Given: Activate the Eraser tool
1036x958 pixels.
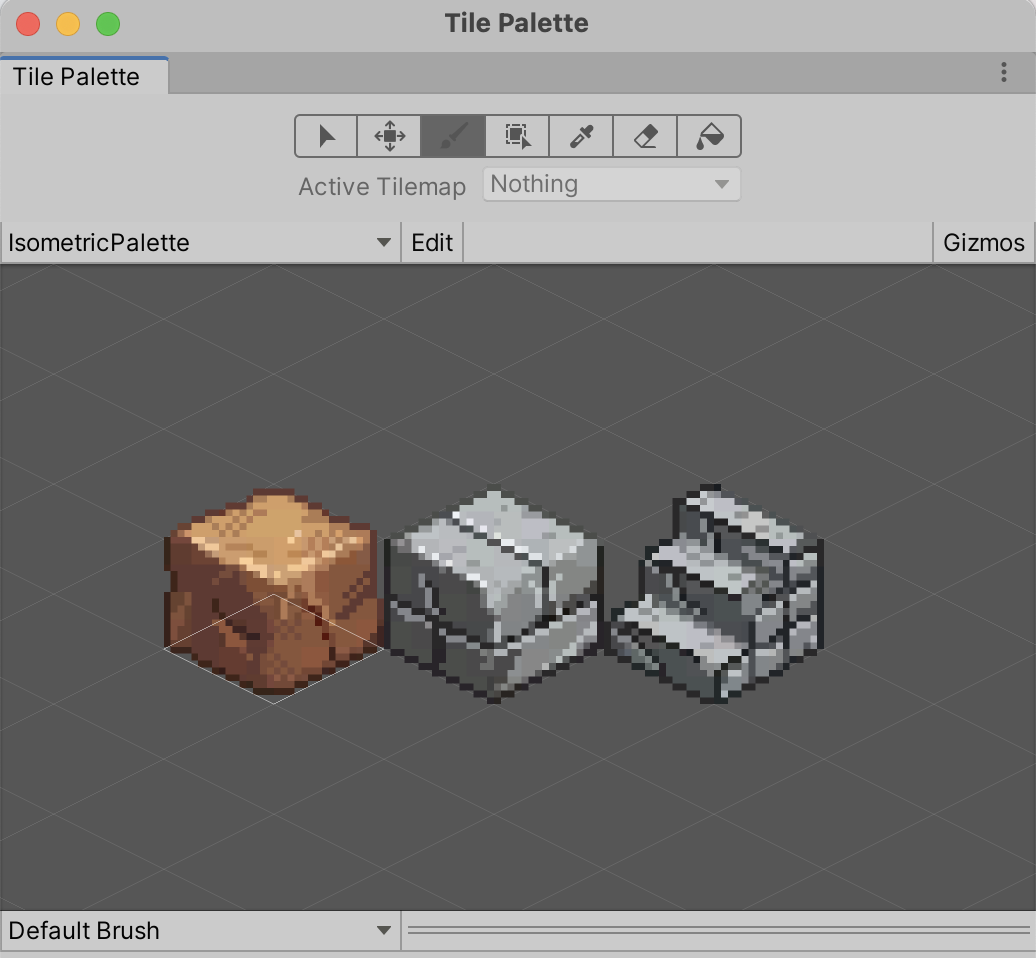Looking at the screenshot, I should pyautogui.click(x=646, y=136).
